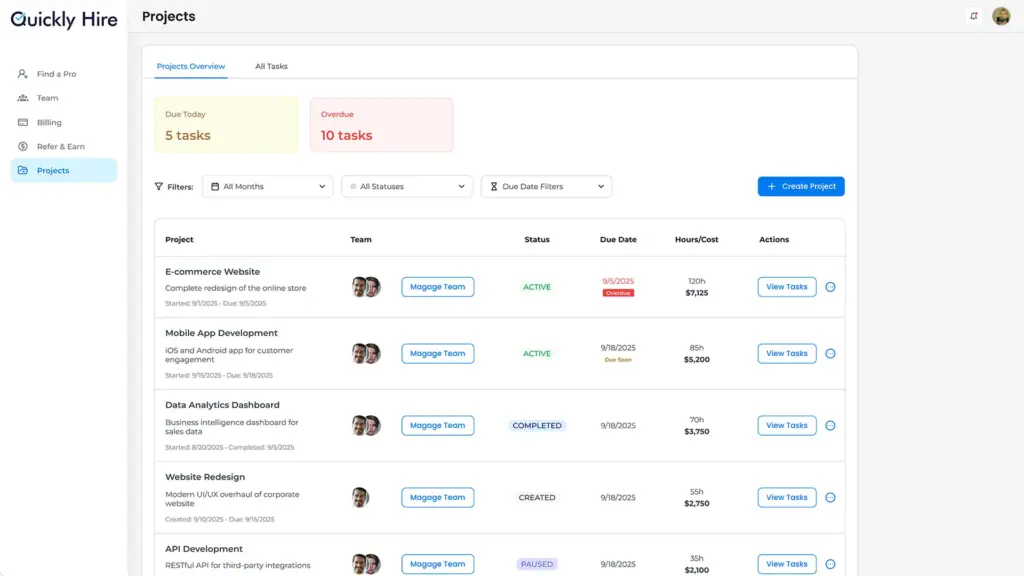Open Team from the sidebar
The image size is (1024, 576).
click(x=47, y=98)
